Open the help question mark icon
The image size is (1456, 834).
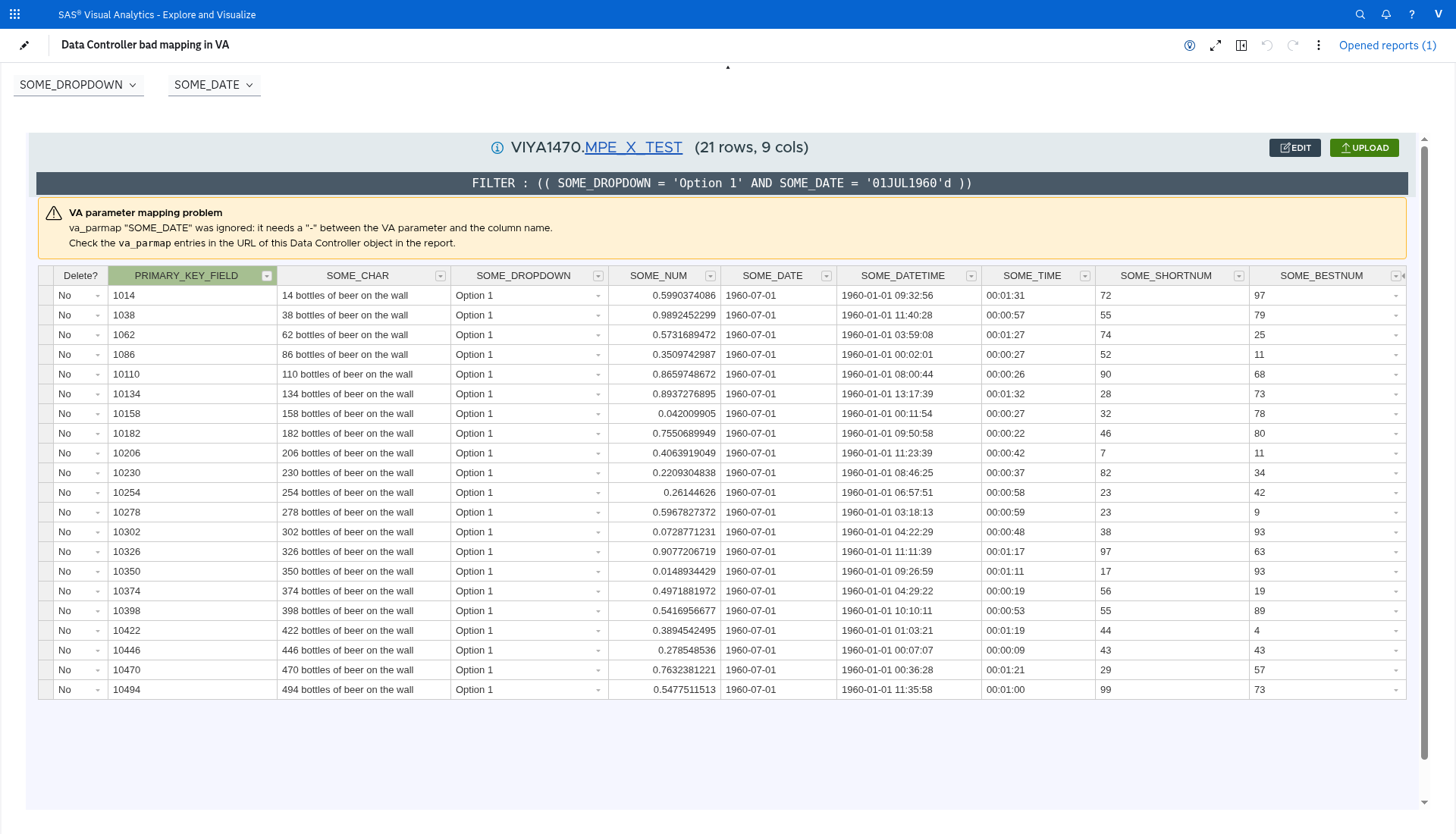[x=1412, y=14]
